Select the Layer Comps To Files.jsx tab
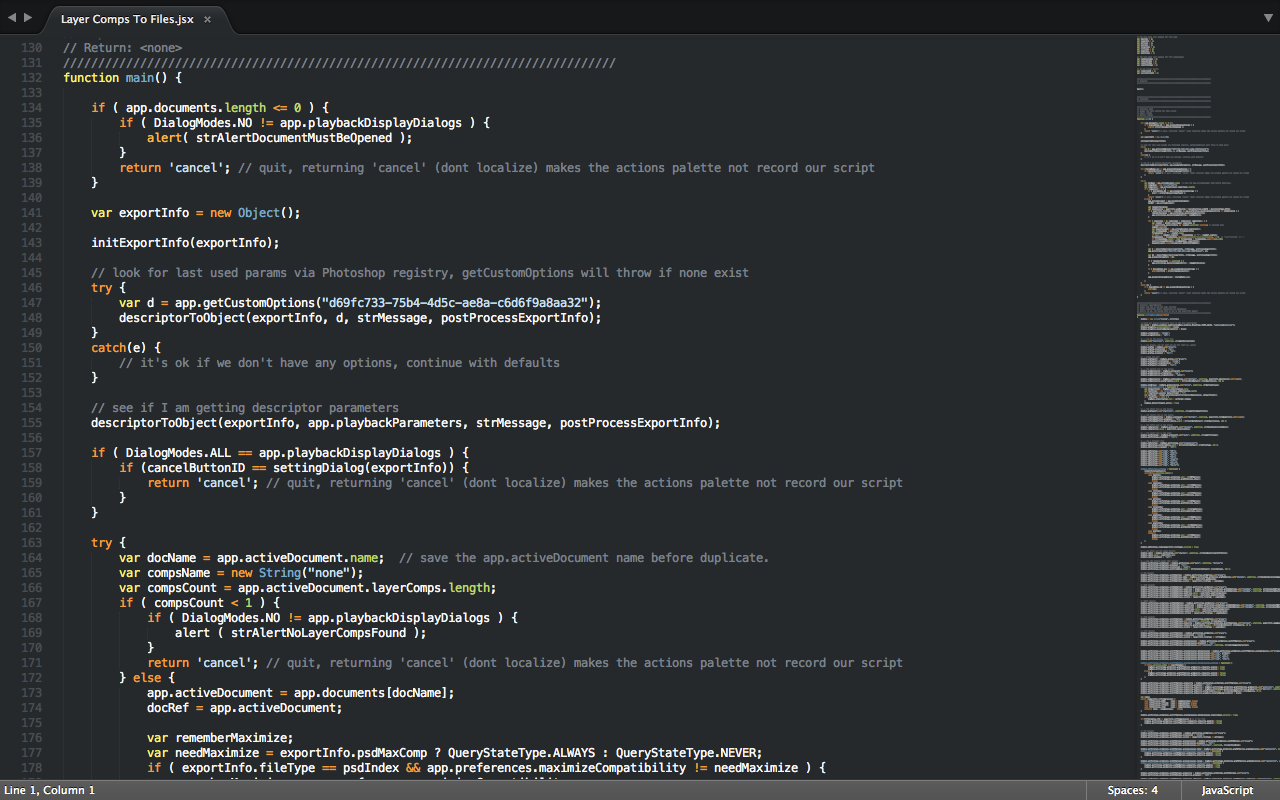Screen dimensions: 1280x800 [x=125, y=18]
